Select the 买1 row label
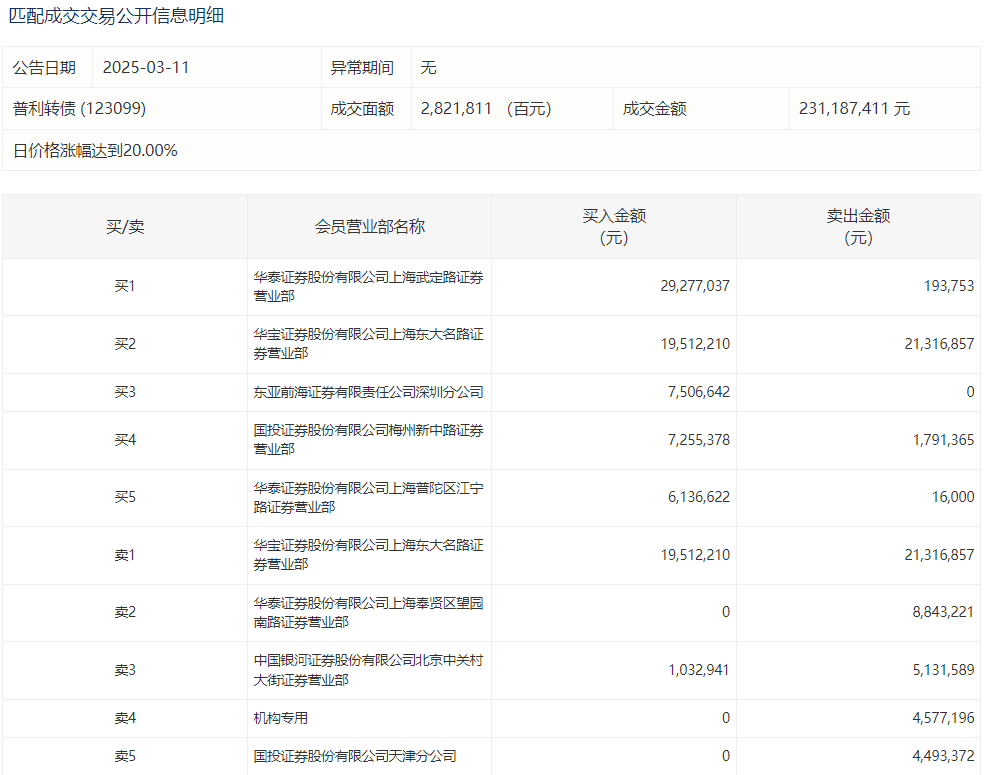This screenshot has height=775, width=984. tap(125, 287)
